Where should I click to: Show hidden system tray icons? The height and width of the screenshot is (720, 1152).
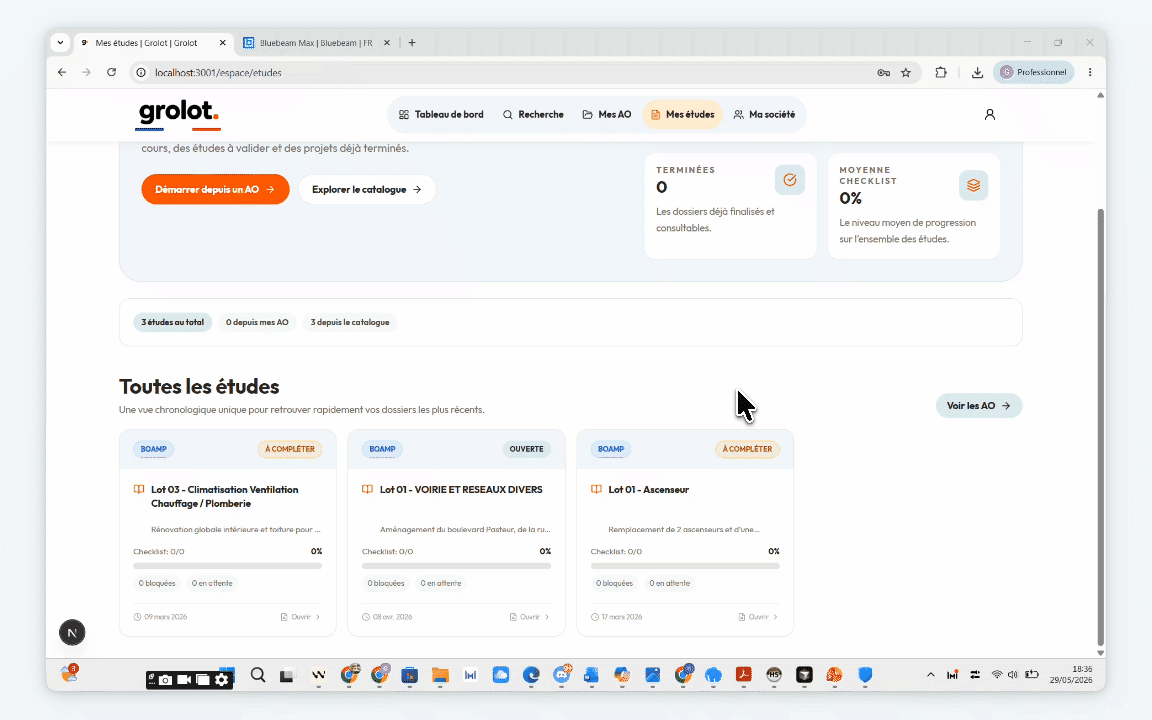[931, 674]
